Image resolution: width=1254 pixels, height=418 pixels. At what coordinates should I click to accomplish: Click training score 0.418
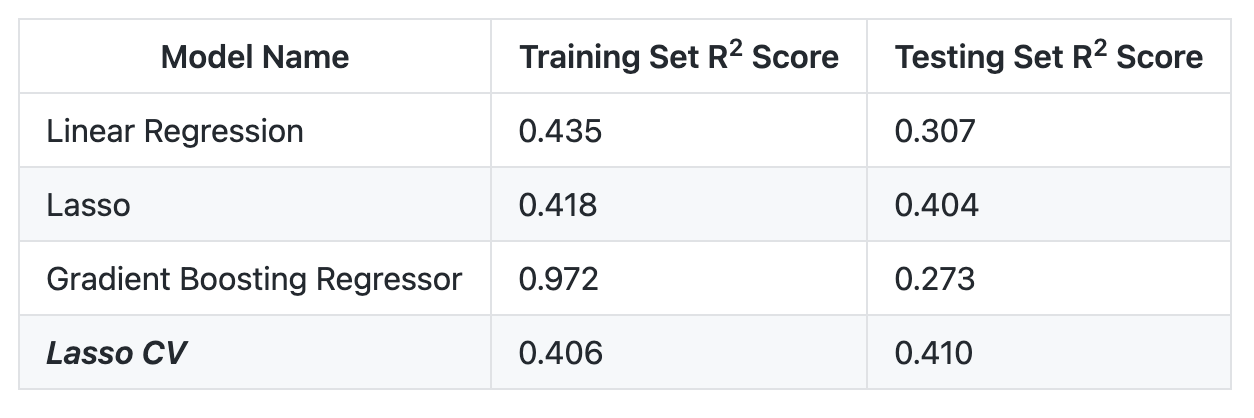(x=558, y=205)
